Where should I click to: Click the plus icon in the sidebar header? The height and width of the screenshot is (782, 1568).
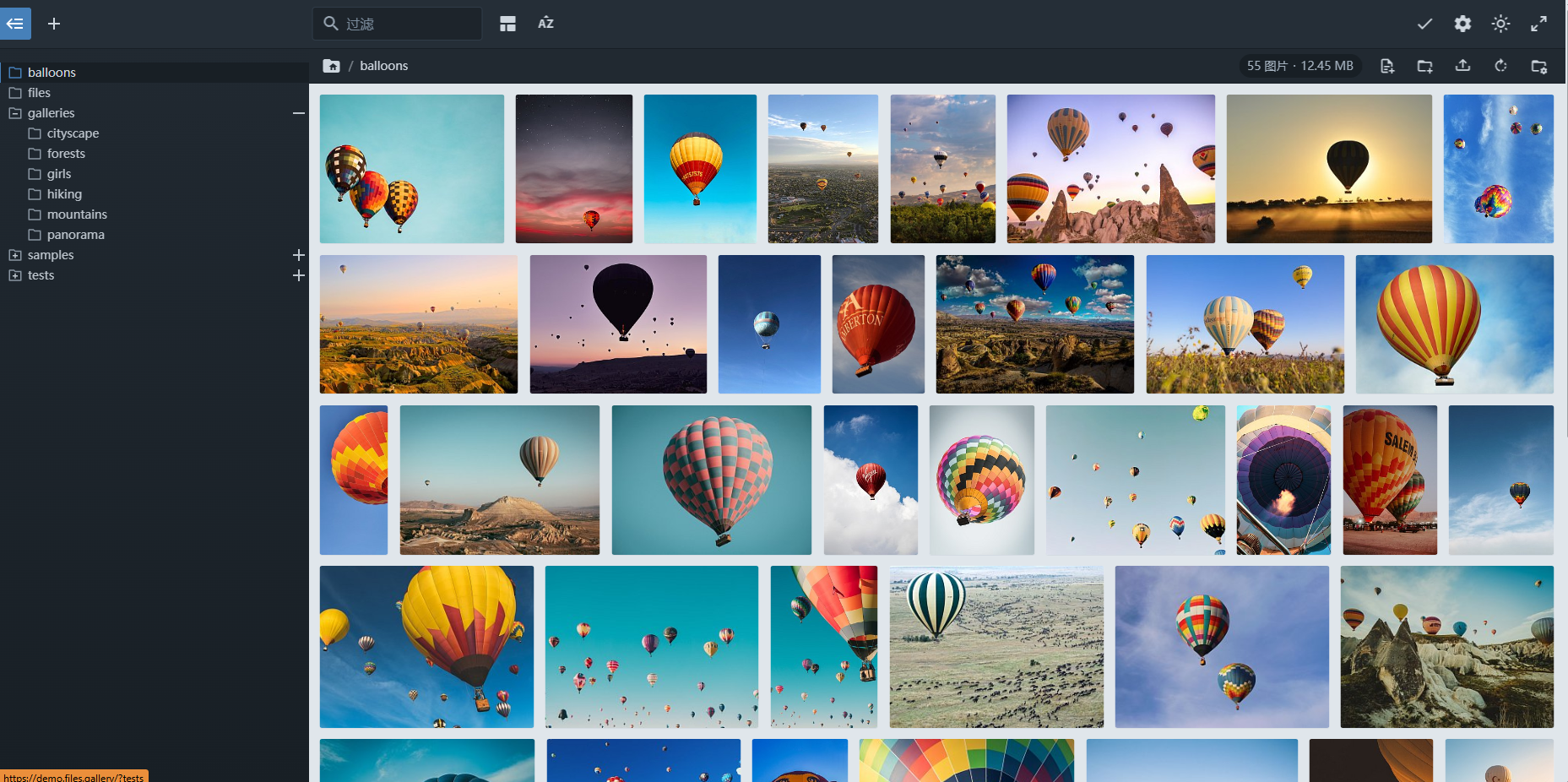54,24
